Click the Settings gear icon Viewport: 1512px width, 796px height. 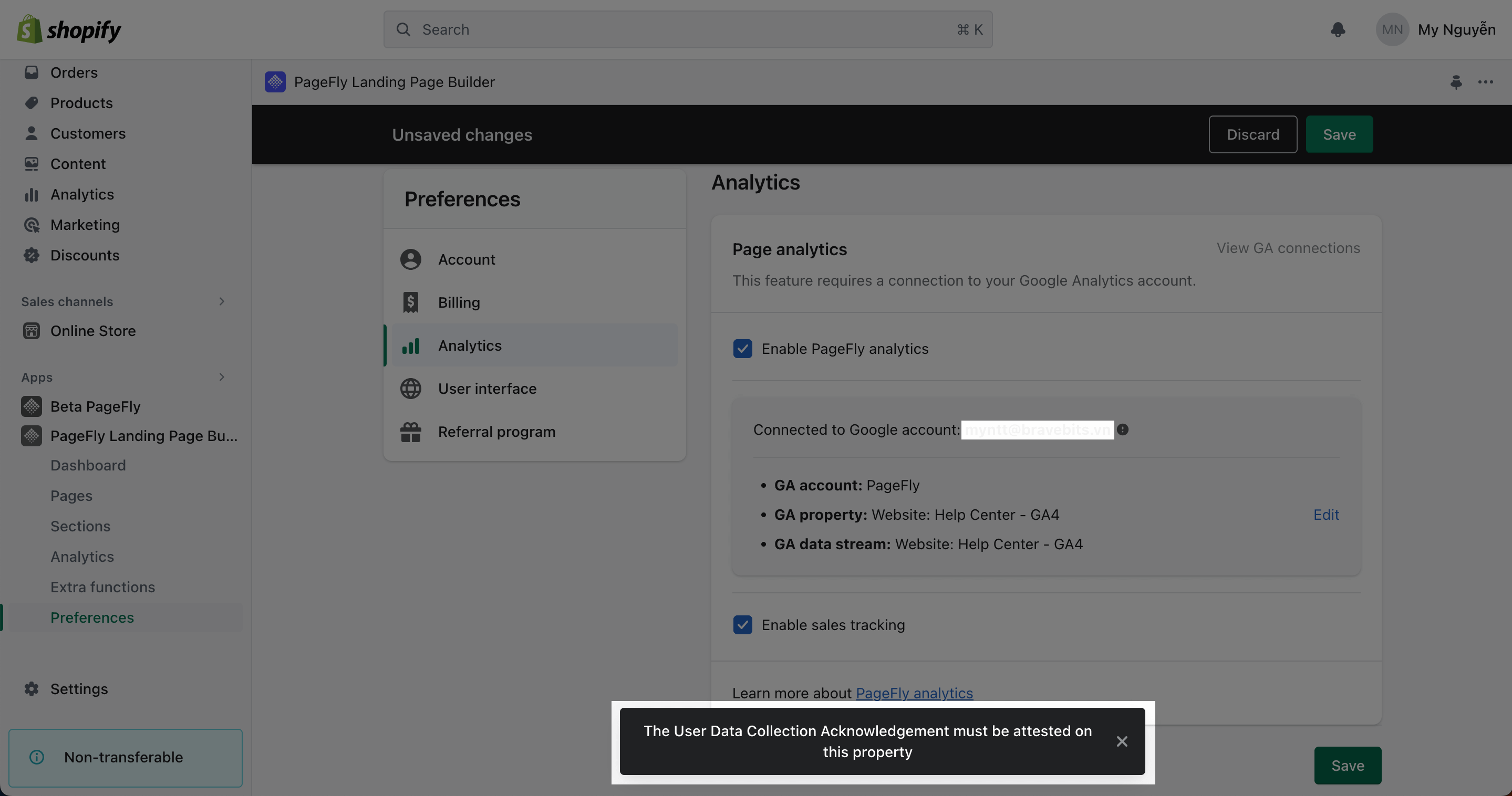(x=32, y=689)
